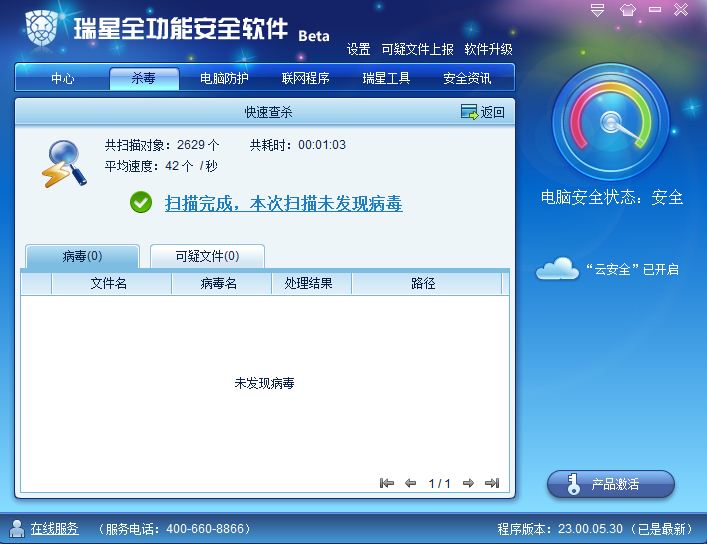Select the 可疑文件(0) results tab
This screenshot has width=707, height=544.
[x=207, y=256]
